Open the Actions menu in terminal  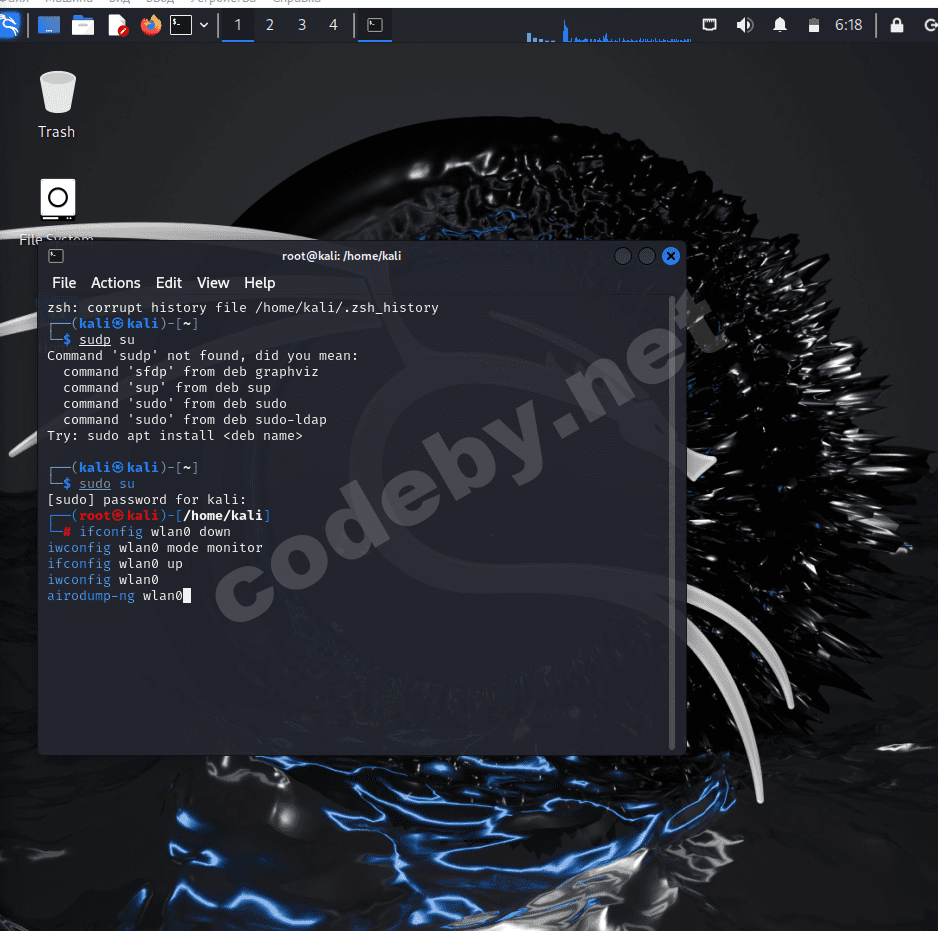point(115,283)
